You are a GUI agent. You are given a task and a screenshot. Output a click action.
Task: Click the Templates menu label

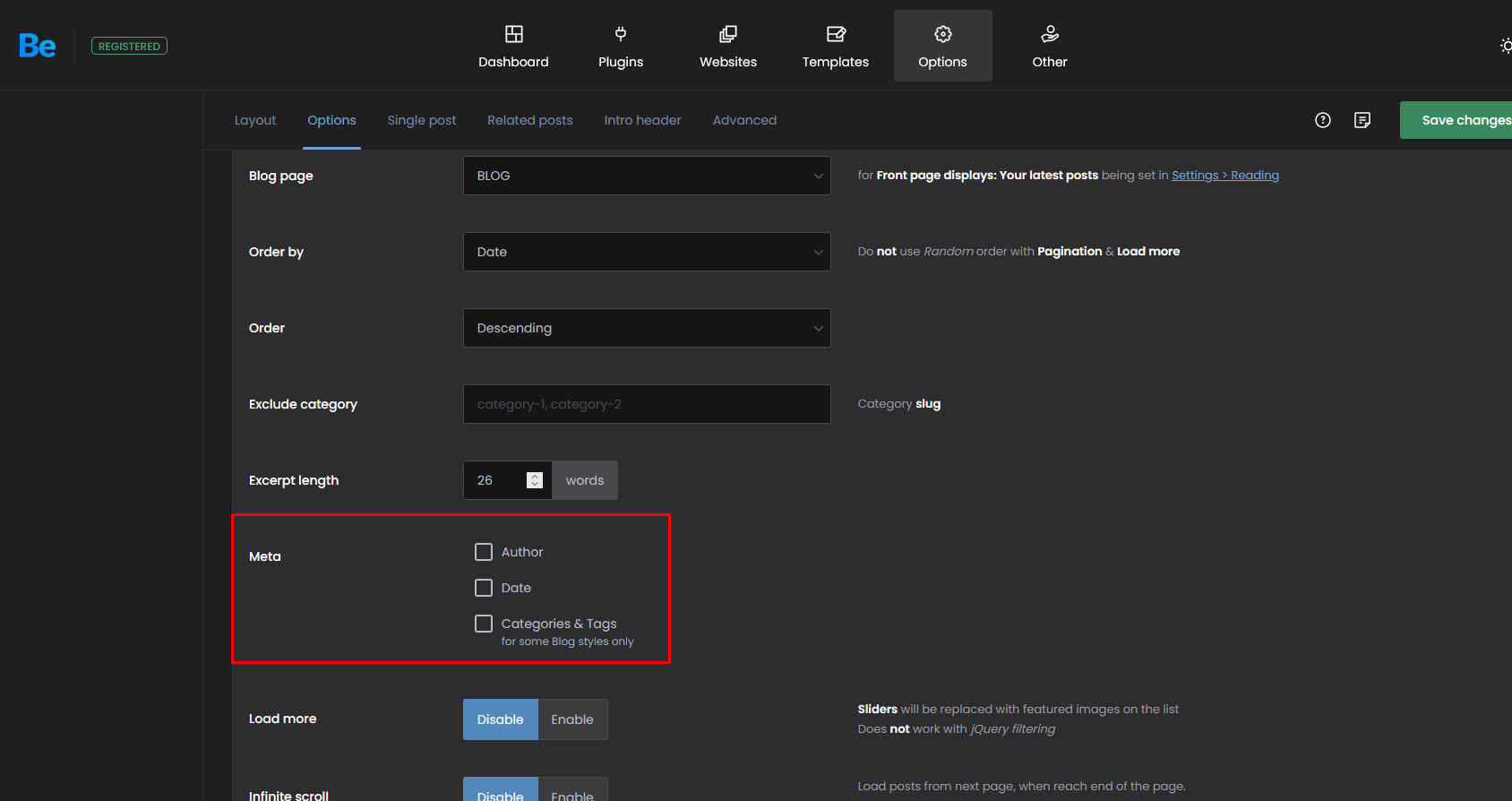click(836, 62)
